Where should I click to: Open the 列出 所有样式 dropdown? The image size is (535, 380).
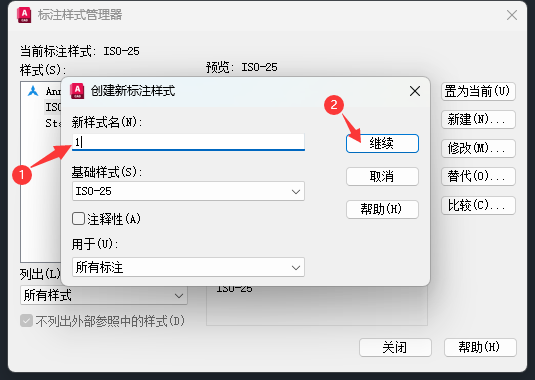point(104,295)
